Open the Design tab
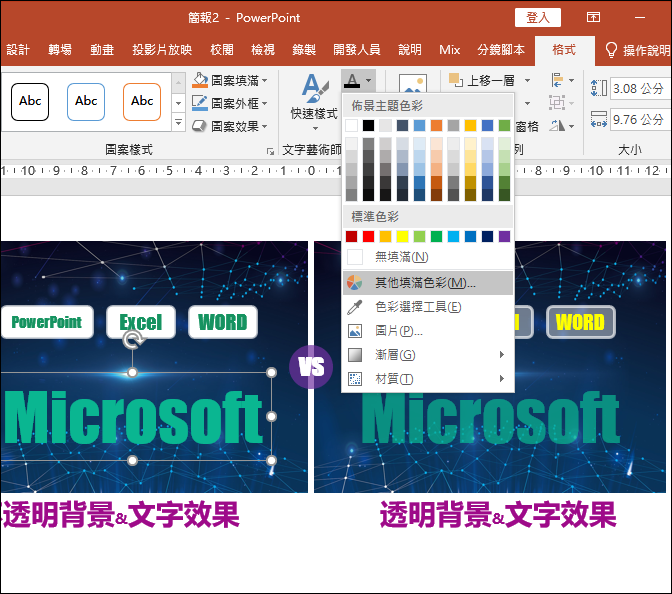This screenshot has height=594, width=672. 18,50
